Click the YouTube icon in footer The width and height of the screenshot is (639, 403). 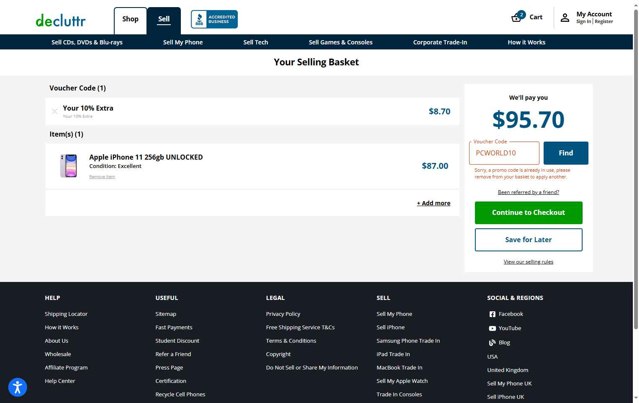click(x=492, y=328)
